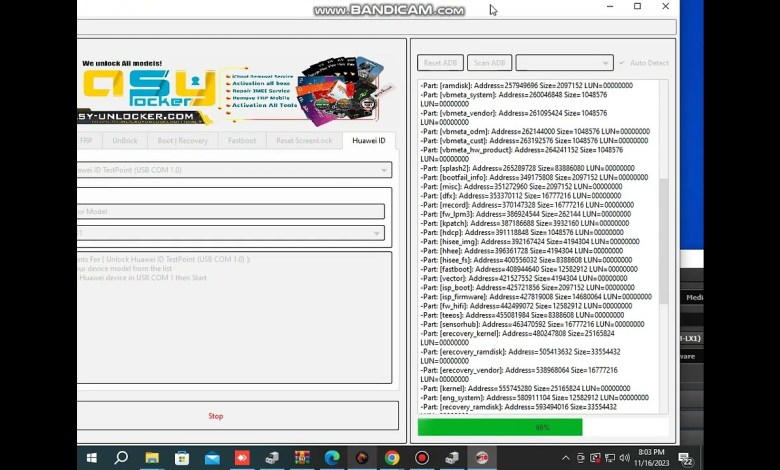Click the Bandicam record icon in taskbar
The image size is (780, 470).
coord(422,458)
